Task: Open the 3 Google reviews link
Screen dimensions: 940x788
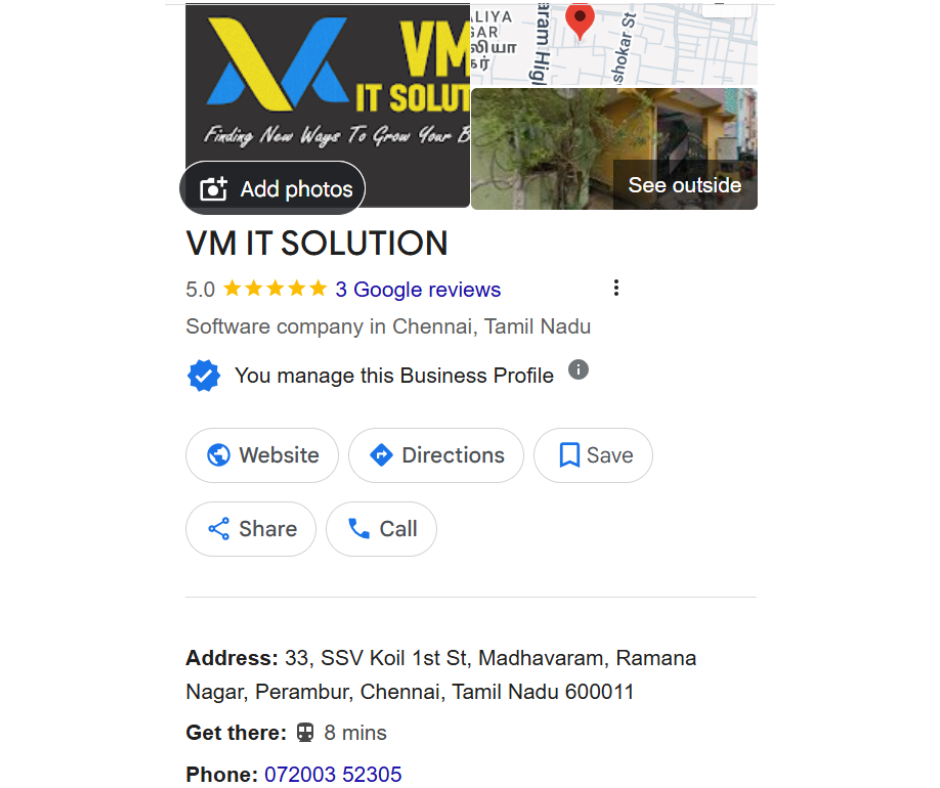Action: coord(418,290)
